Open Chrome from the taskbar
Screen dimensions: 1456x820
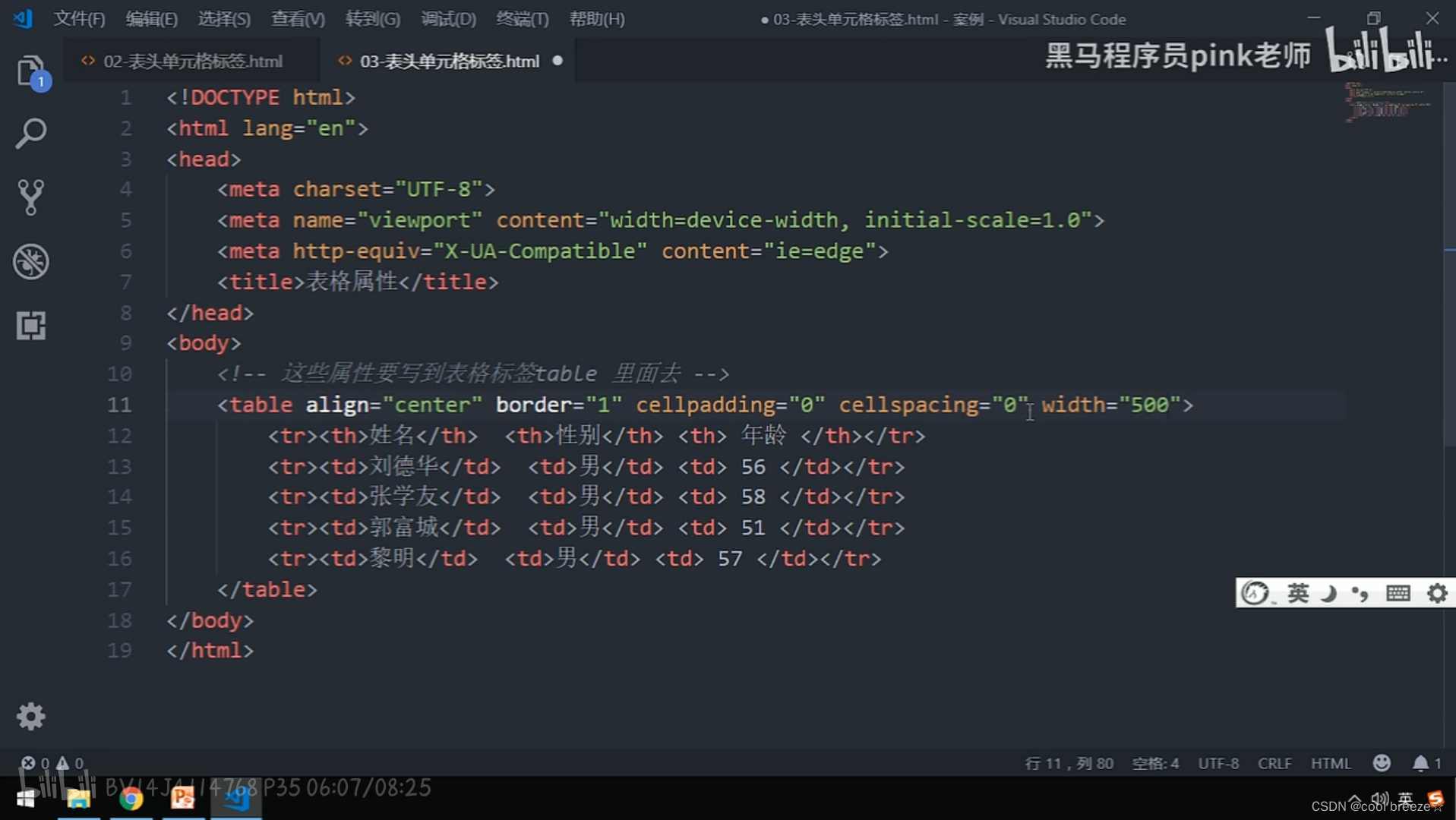pos(131,799)
